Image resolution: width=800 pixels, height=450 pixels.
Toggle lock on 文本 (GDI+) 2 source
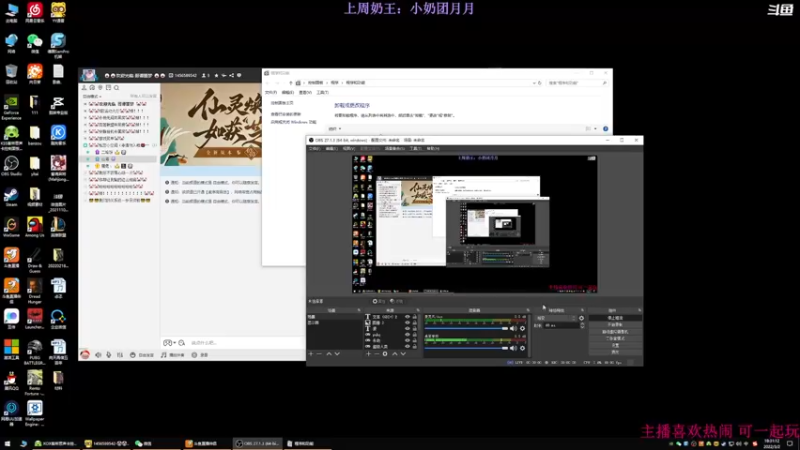click(x=414, y=317)
